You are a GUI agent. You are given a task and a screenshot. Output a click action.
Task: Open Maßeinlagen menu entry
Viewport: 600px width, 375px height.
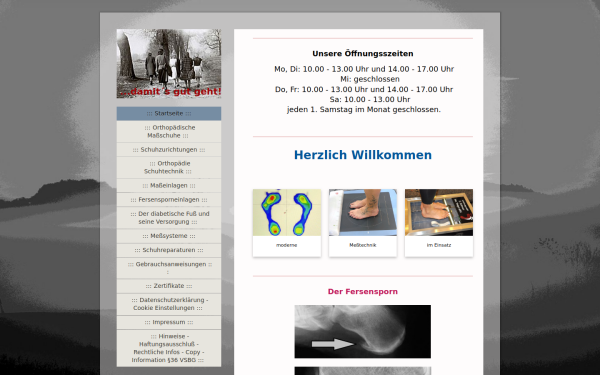[169, 186]
